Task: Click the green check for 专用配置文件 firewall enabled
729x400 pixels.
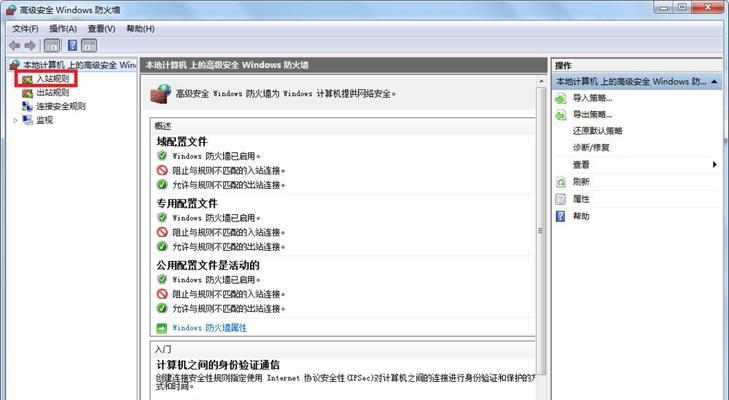Action: click(162, 217)
